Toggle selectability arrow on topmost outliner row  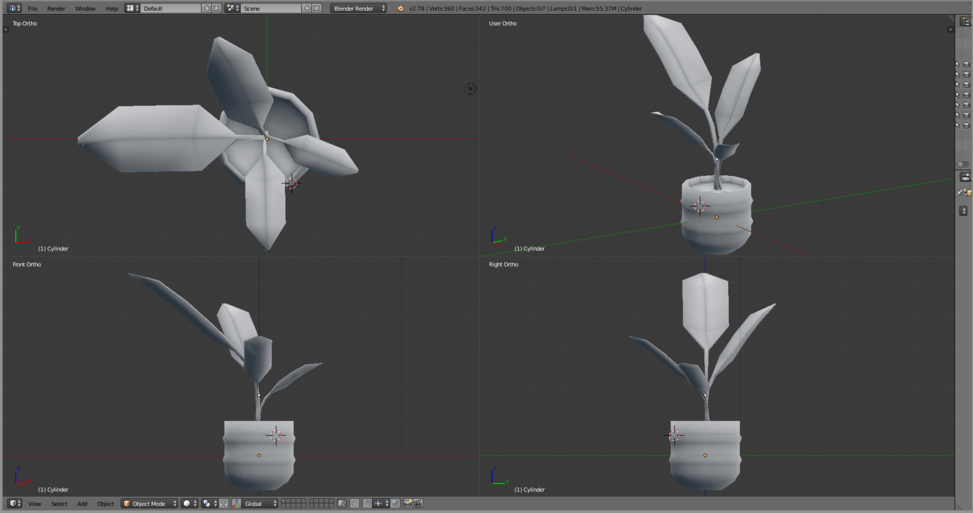point(957,64)
